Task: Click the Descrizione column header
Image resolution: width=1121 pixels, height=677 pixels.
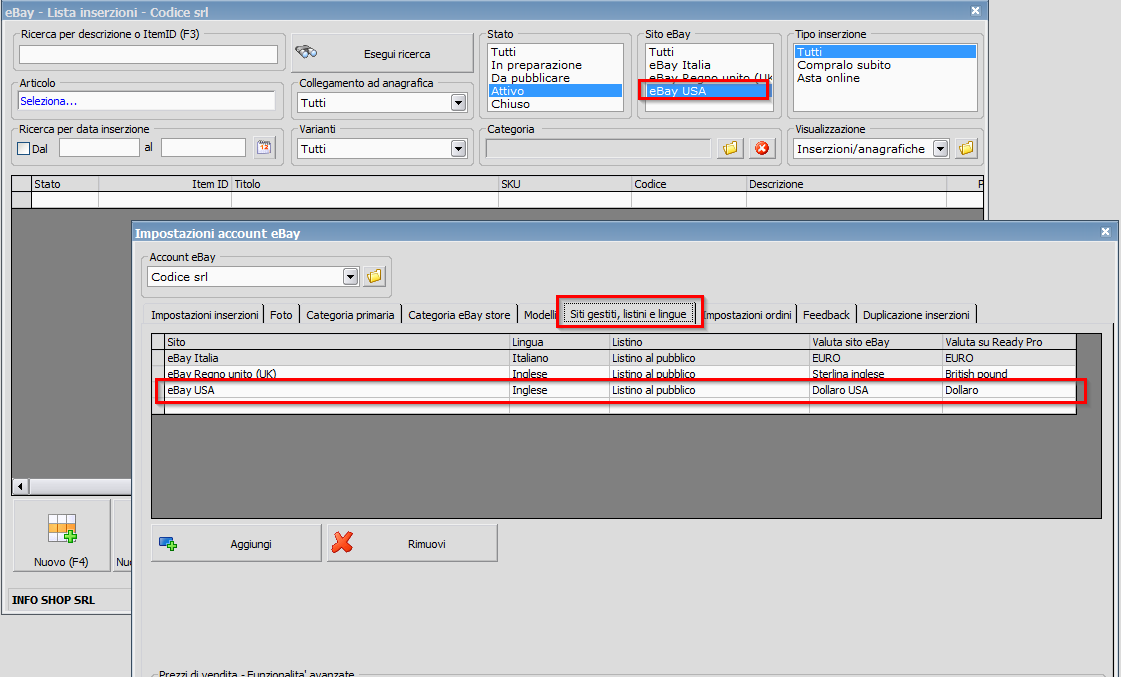Action: [846, 184]
